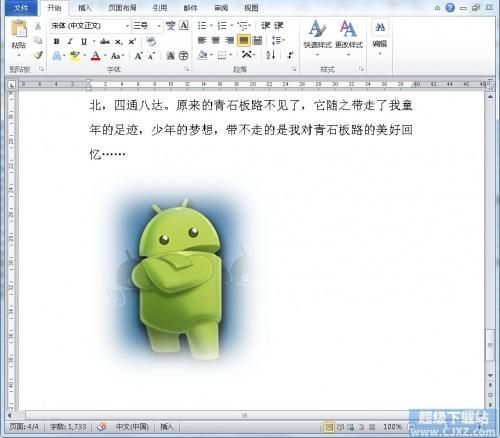Screen dimensions: 500x438
Task: Click the Phonetic Guide (拼音) icon
Action: click(171, 26)
